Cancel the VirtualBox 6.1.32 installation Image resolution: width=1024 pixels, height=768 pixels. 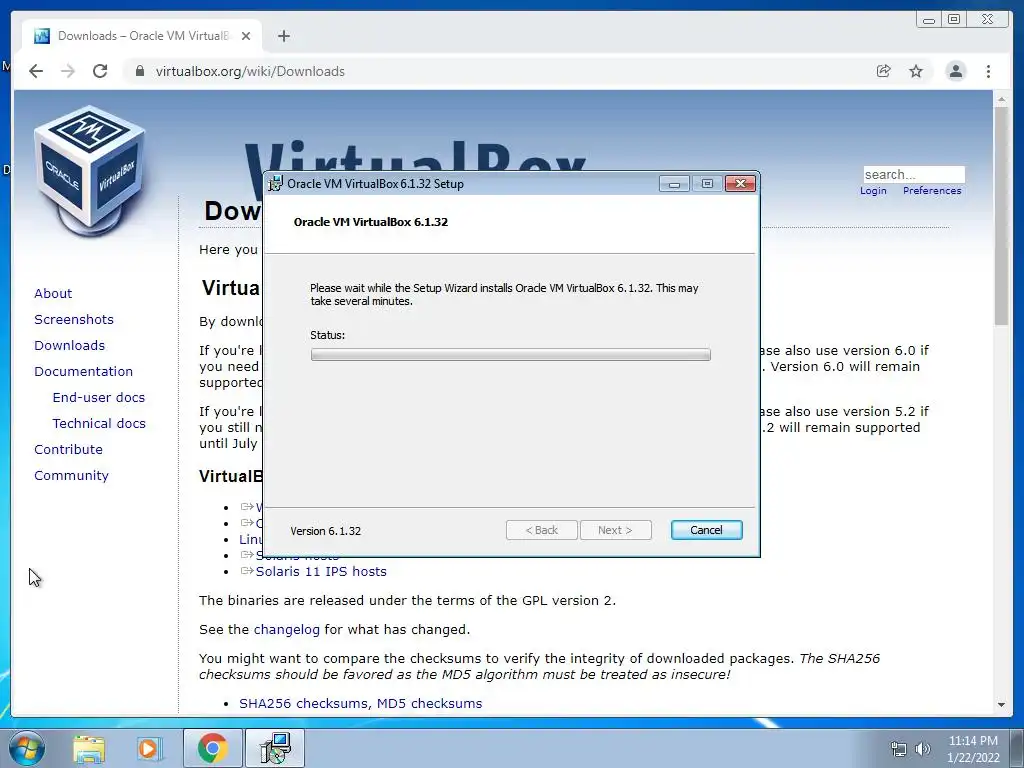click(706, 530)
